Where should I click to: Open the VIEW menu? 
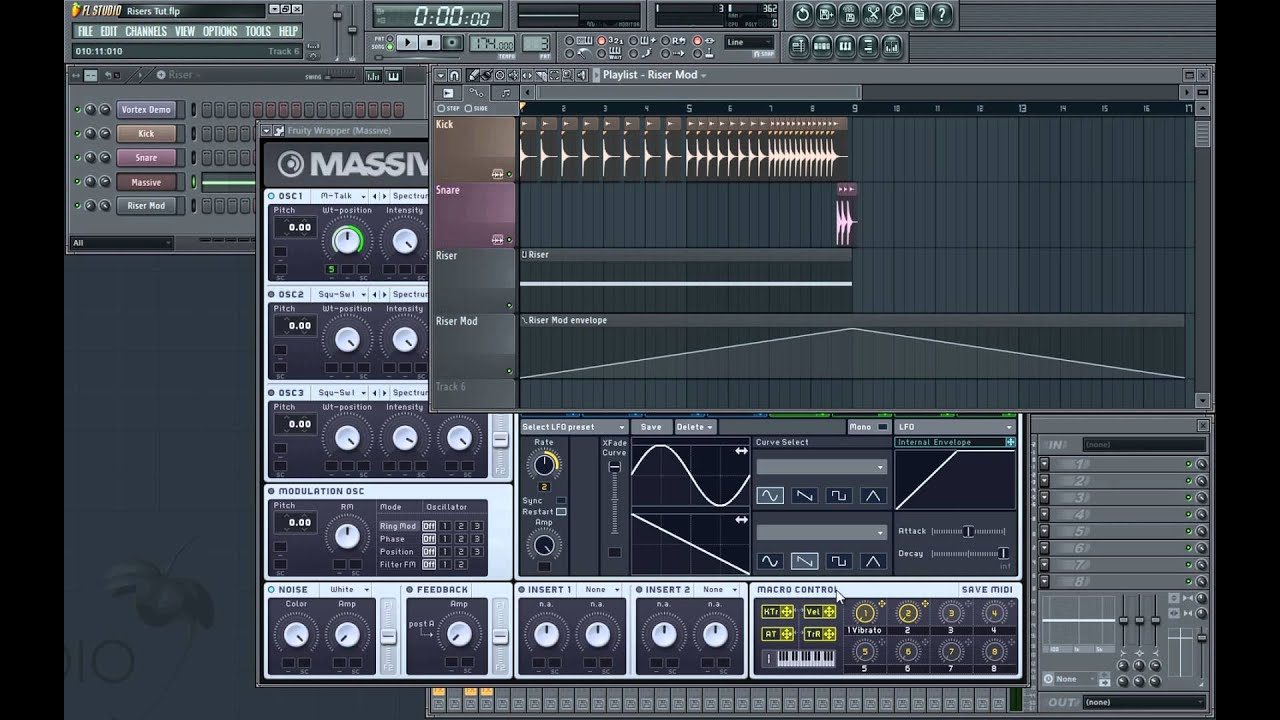(185, 31)
